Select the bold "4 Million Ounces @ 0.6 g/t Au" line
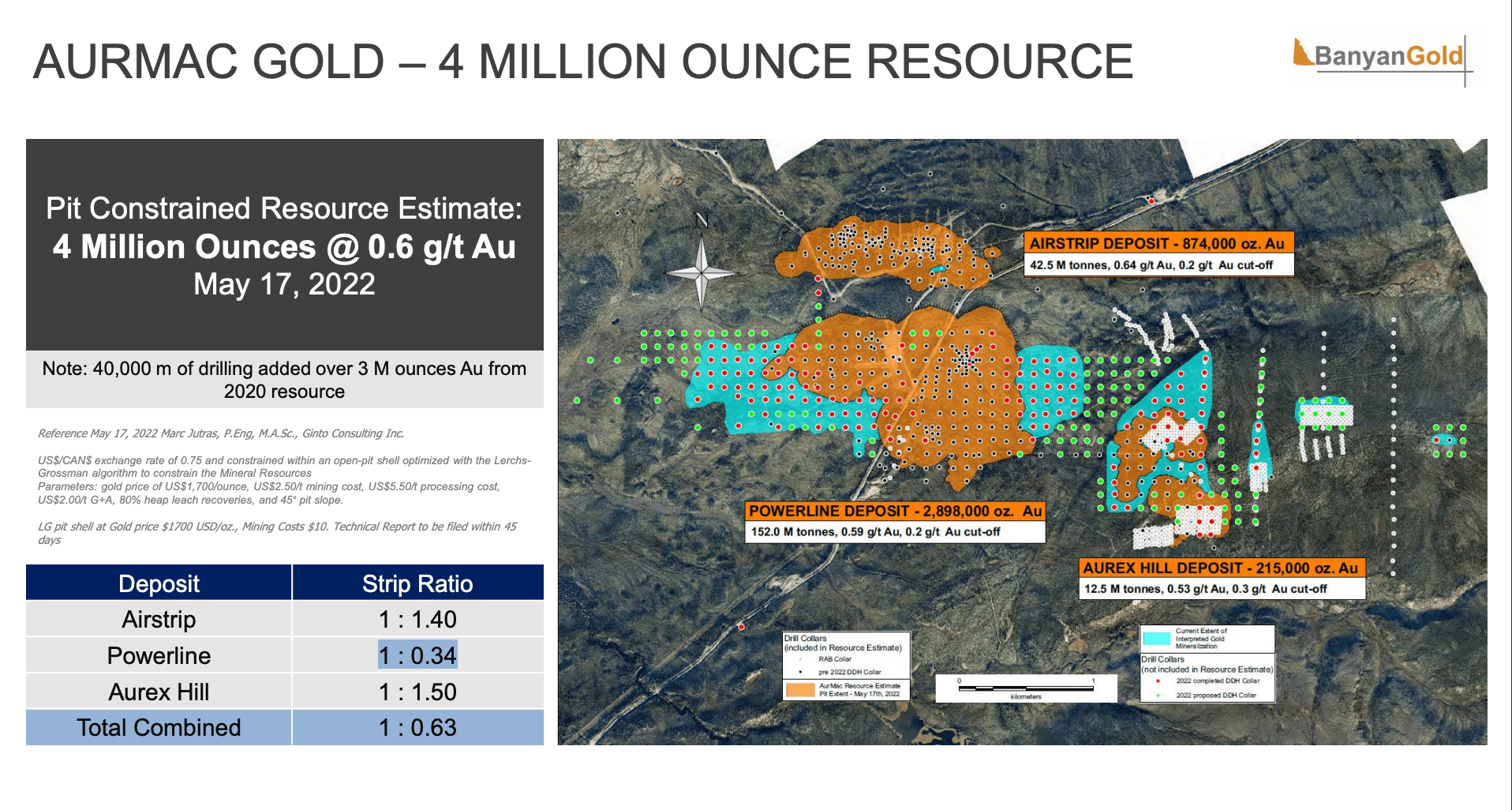Screen dimensions: 1512x810 click(284, 247)
